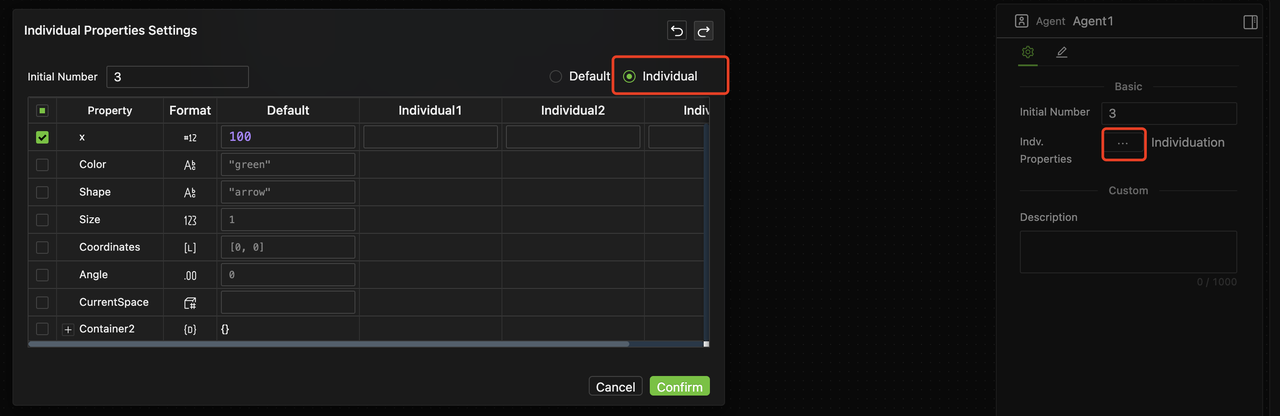Click the decimal format icon for Angle
The image size is (1280, 416).
[190, 275]
